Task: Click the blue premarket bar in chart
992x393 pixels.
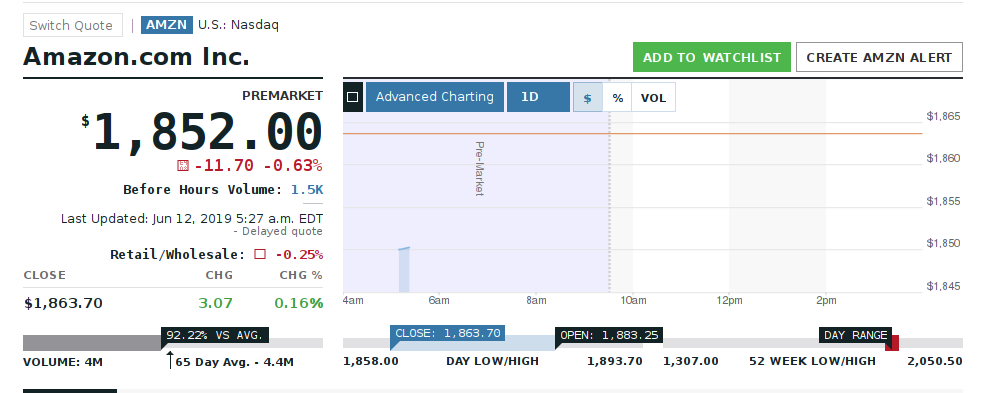Action: (404, 270)
